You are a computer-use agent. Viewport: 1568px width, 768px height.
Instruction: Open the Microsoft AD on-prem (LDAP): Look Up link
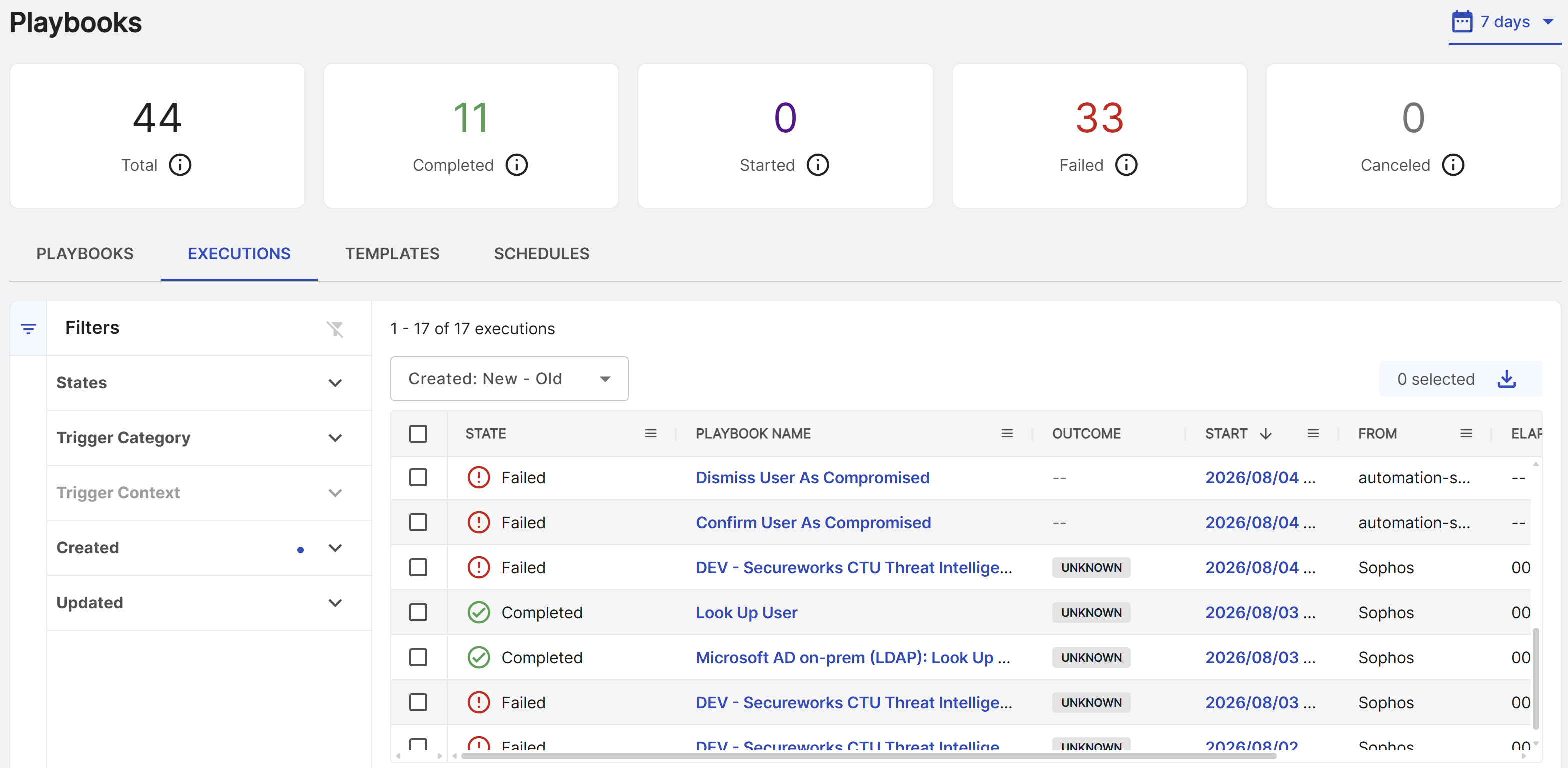(x=853, y=658)
